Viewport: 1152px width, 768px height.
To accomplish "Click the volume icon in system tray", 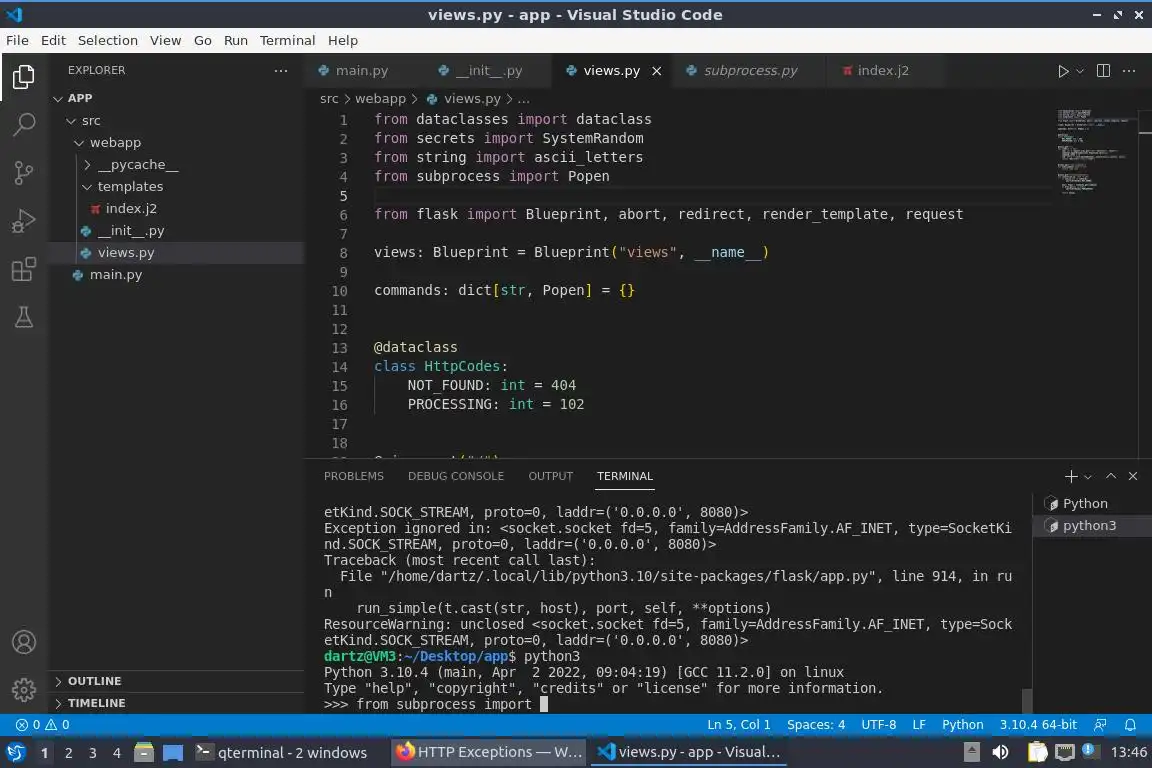I will pyautogui.click(x=1000, y=753).
